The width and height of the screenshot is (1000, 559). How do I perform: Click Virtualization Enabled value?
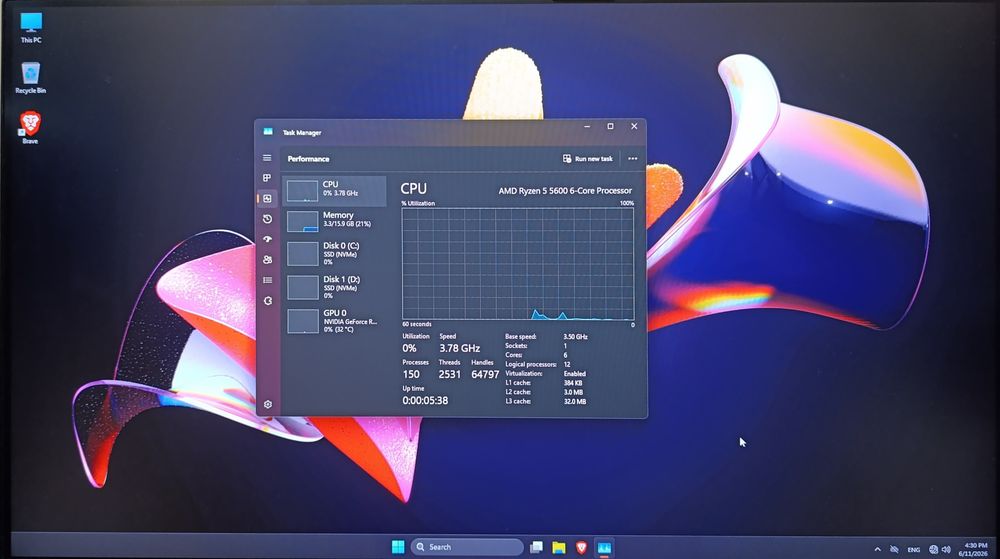575,374
